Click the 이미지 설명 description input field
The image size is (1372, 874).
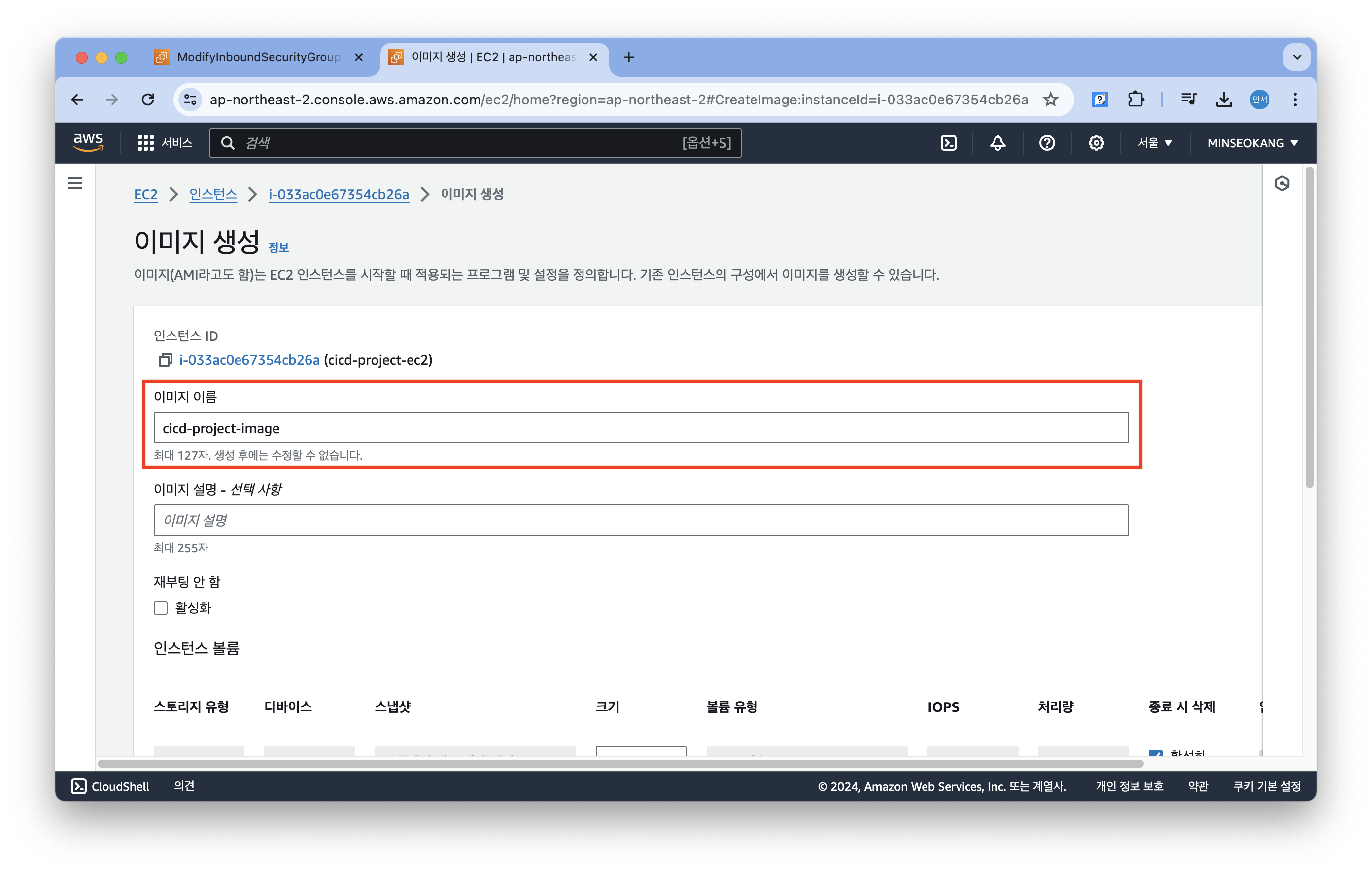[641, 520]
